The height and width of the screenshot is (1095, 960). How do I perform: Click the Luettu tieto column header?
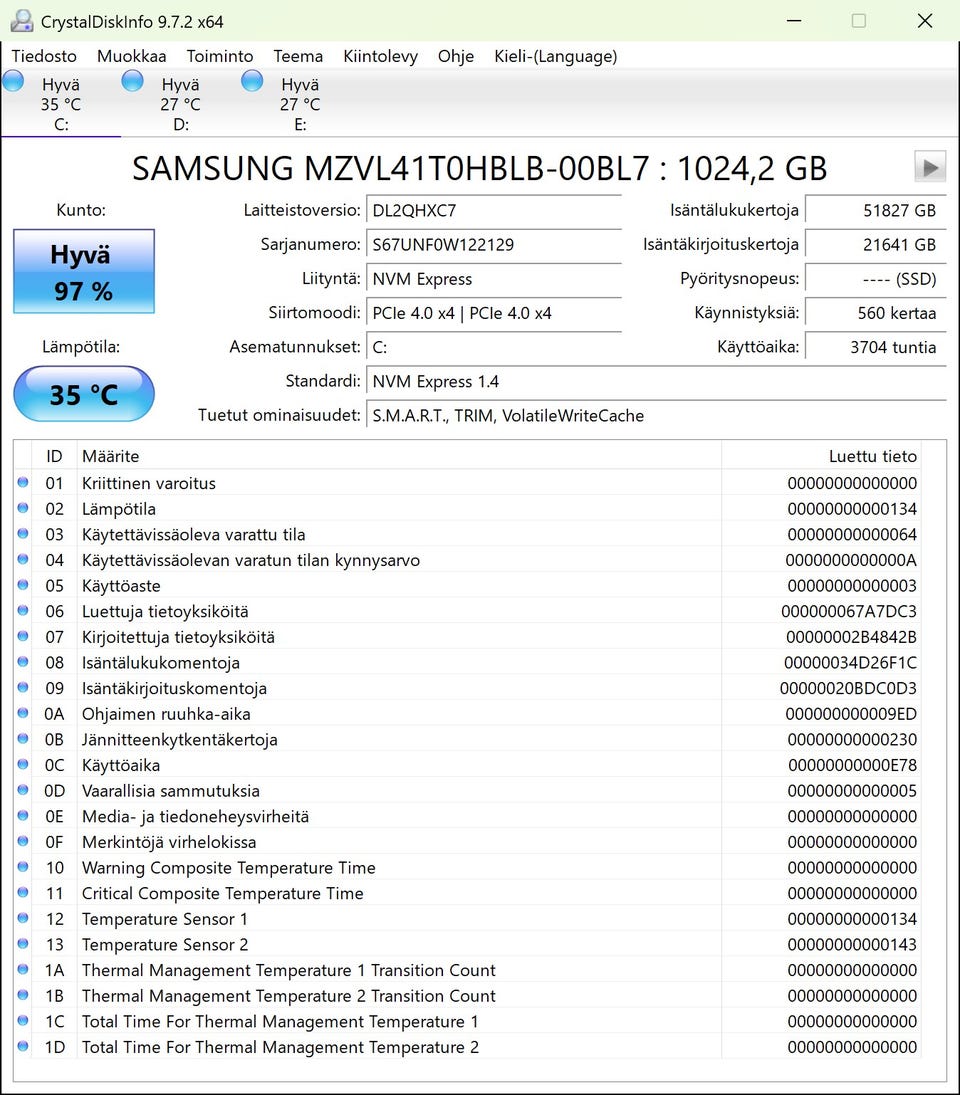click(x=821, y=456)
